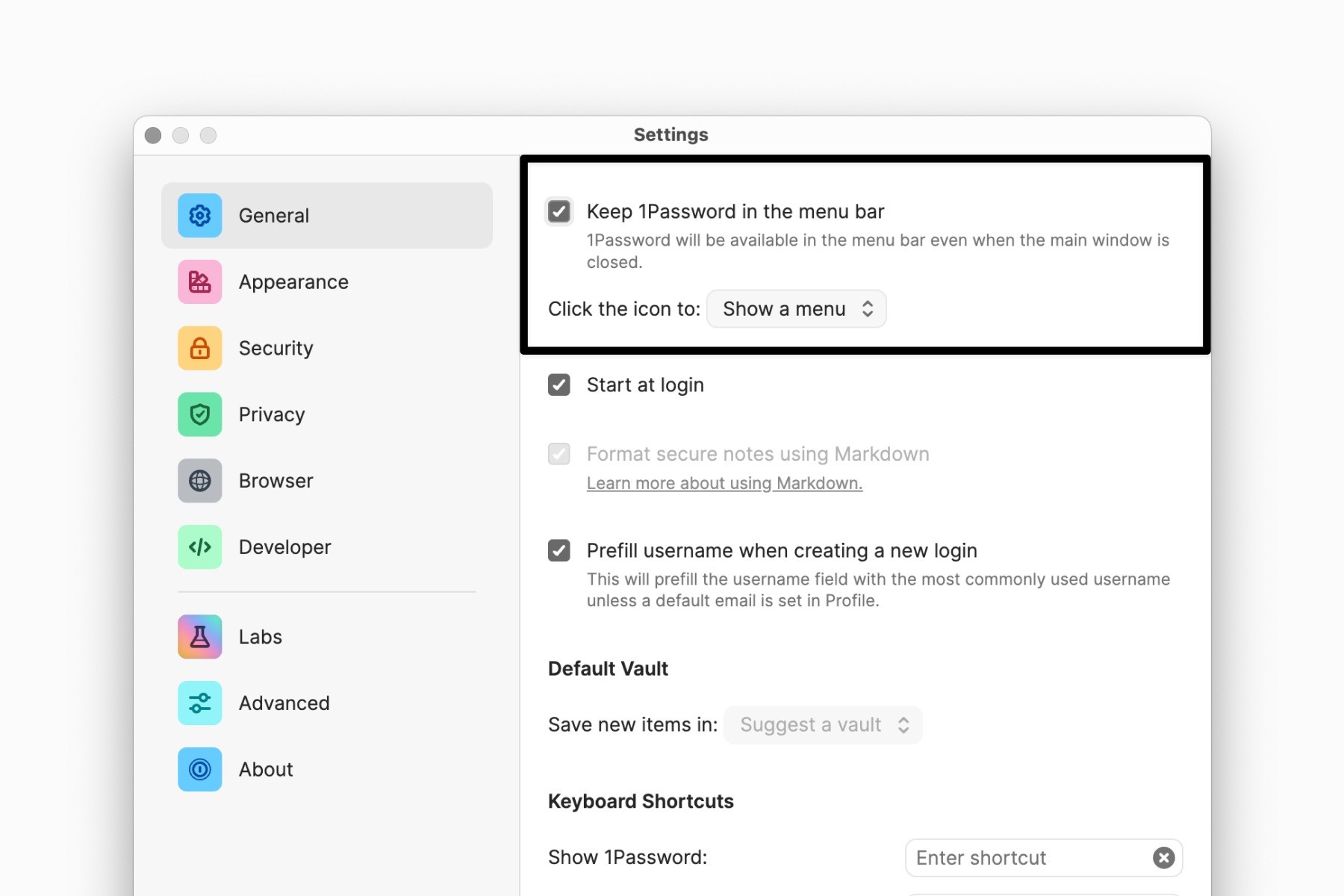Screen dimensions: 1344x896
Task: Open the Browser globe icon
Action: 199,481
